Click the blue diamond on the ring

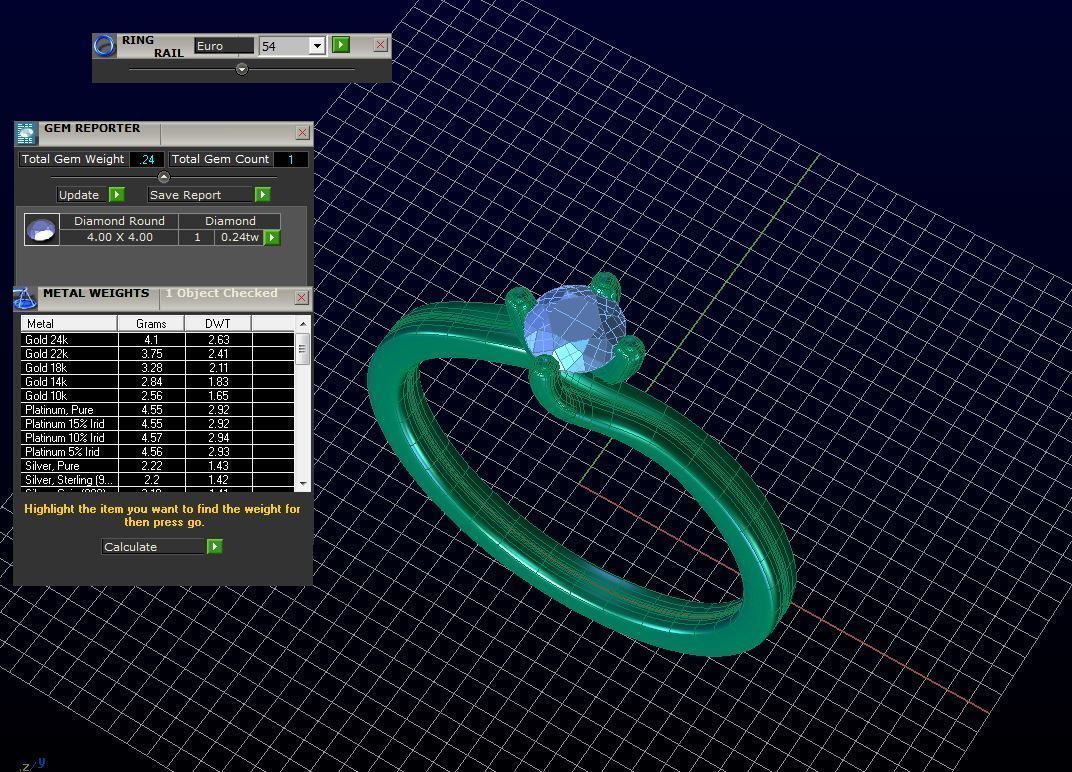[574, 330]
